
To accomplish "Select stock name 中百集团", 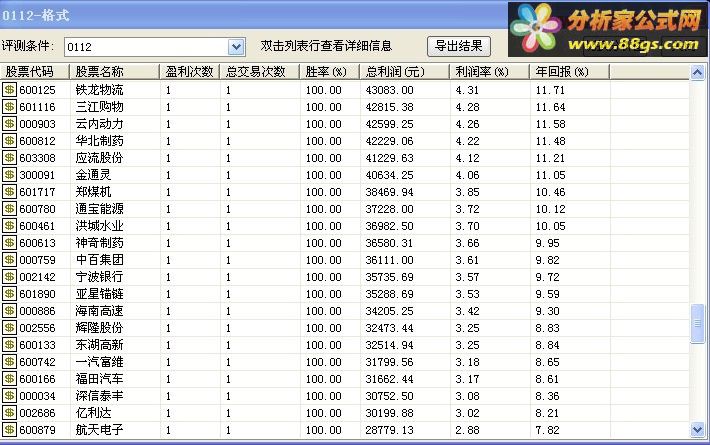I will click(99, 260).
